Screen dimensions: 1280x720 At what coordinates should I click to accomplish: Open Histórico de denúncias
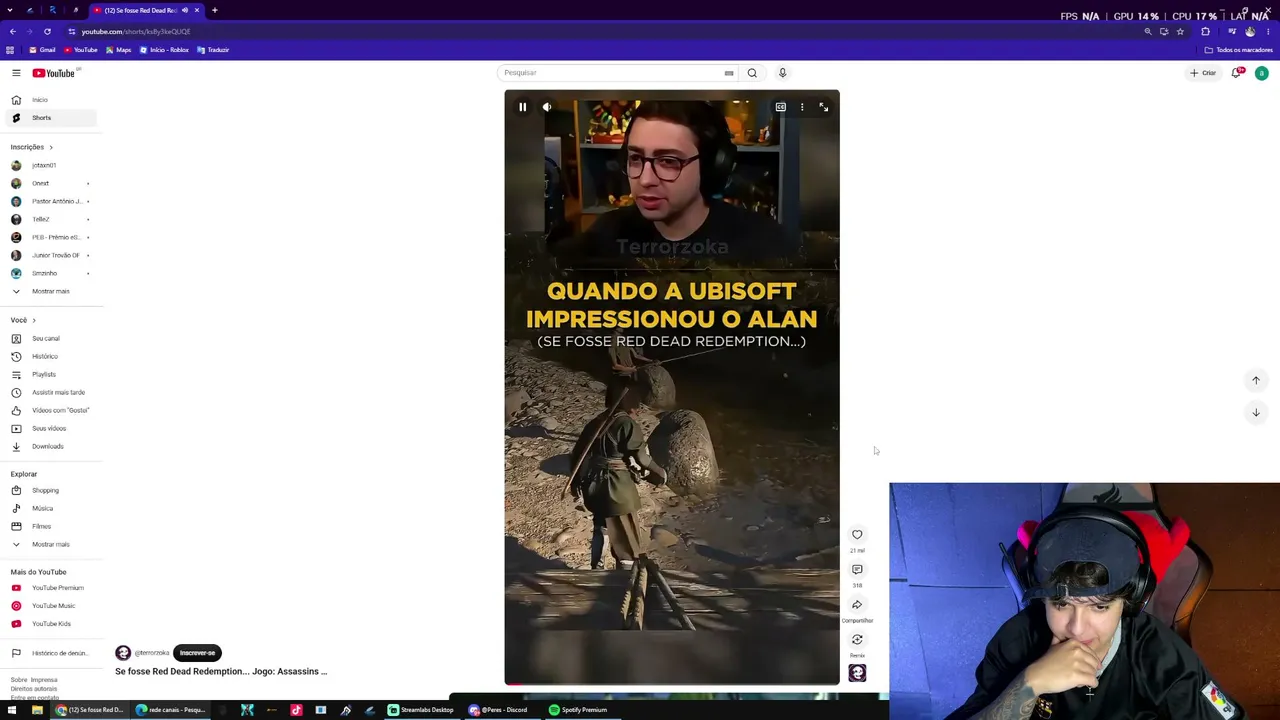click(x=50, y=653)
